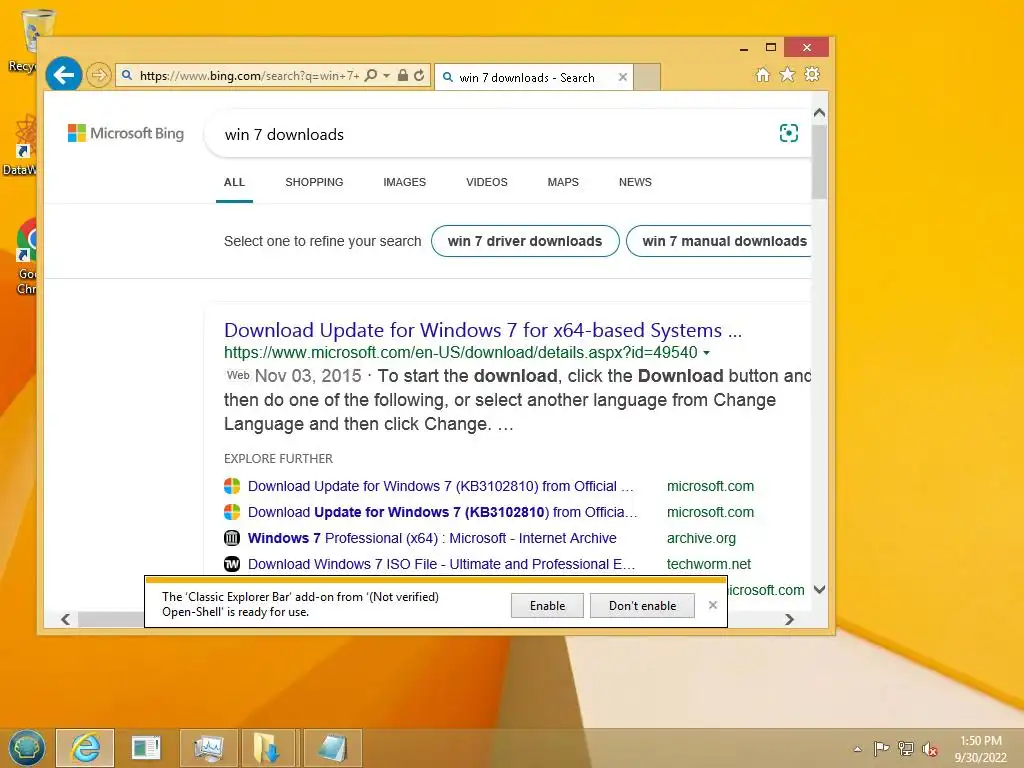Click Enable for the Classic Explorer Bar add-on
Viewport: 1024px width, 768px height.
pyautogui.click(x=547, y=605)
